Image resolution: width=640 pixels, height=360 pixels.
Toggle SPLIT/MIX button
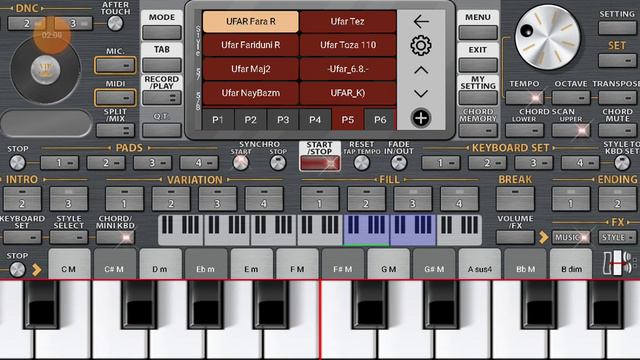[x=115, y=131]
